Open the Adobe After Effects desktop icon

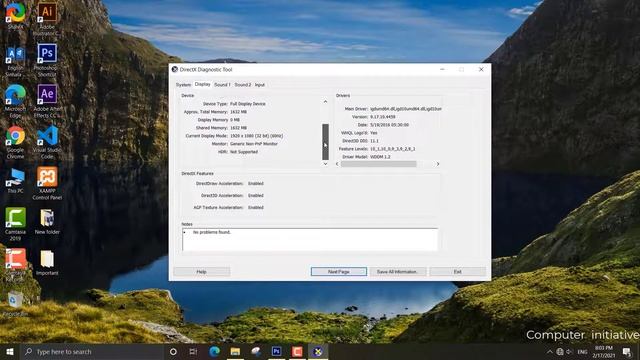pos(47,101)
